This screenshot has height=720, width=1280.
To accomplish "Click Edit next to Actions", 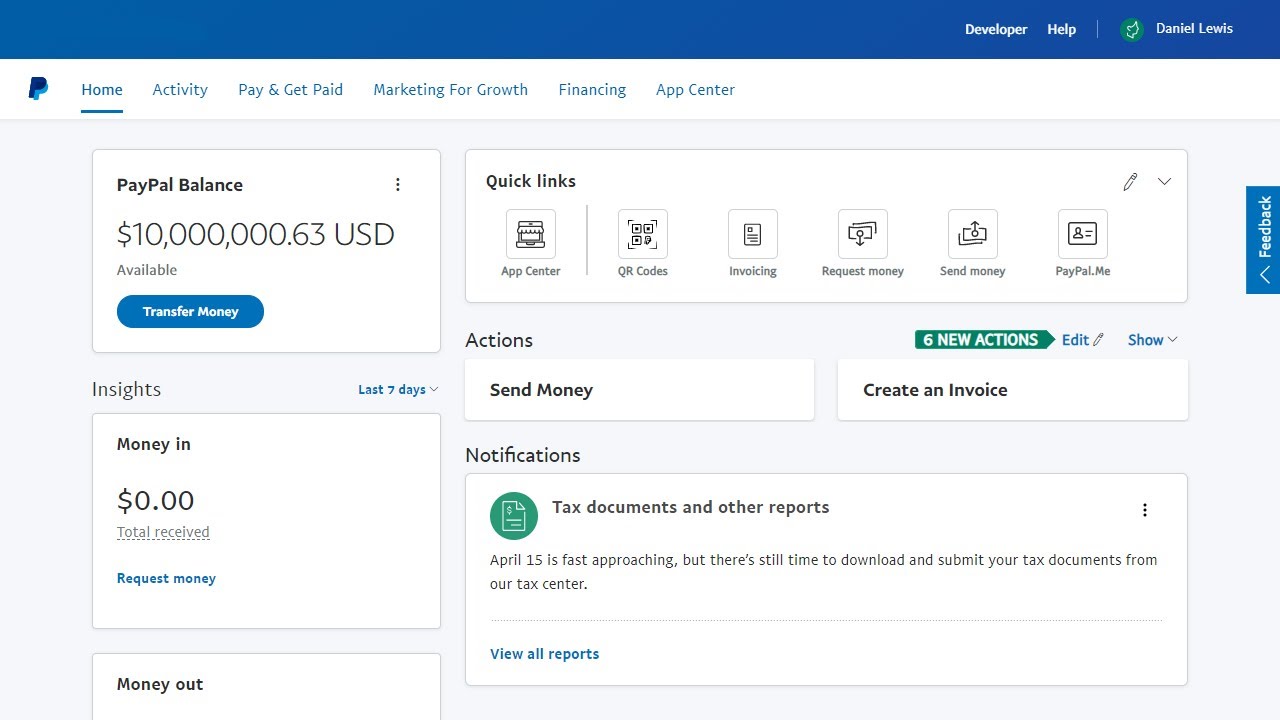I will point(1083,340).
